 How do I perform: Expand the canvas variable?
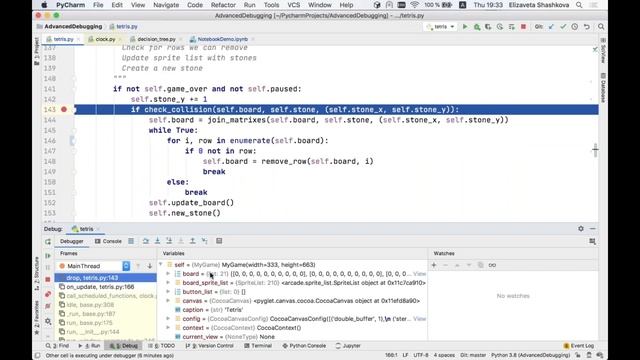168,301
